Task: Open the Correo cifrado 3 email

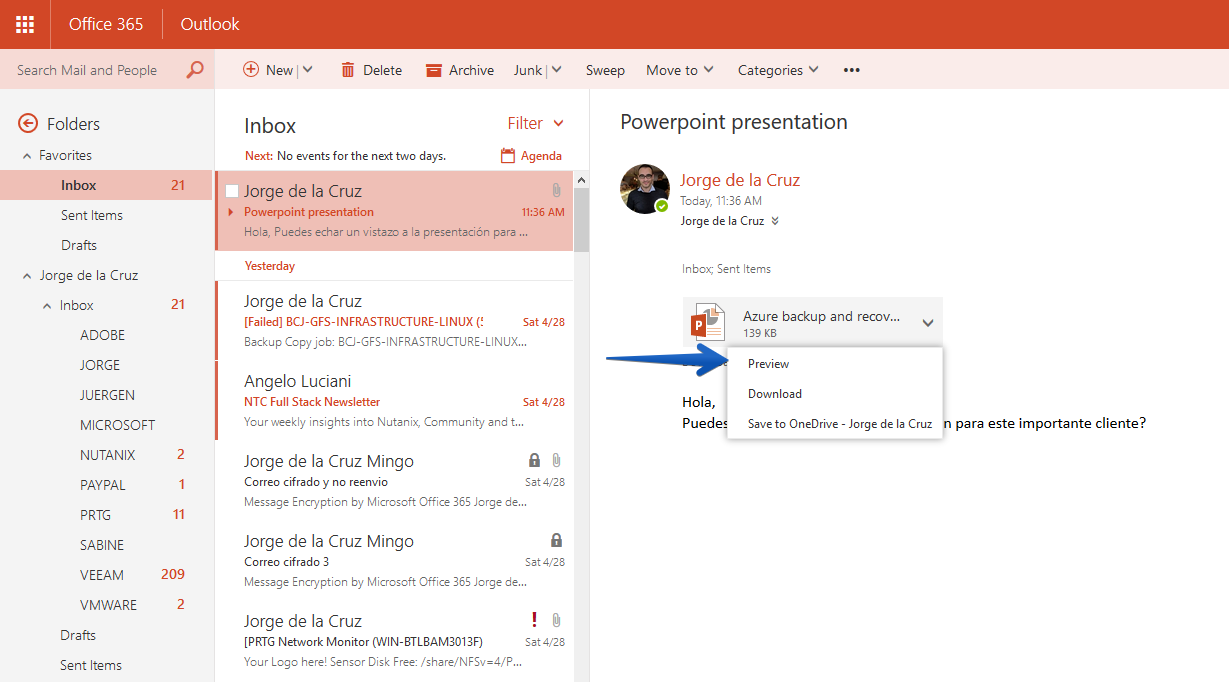Action: (394, 561)
